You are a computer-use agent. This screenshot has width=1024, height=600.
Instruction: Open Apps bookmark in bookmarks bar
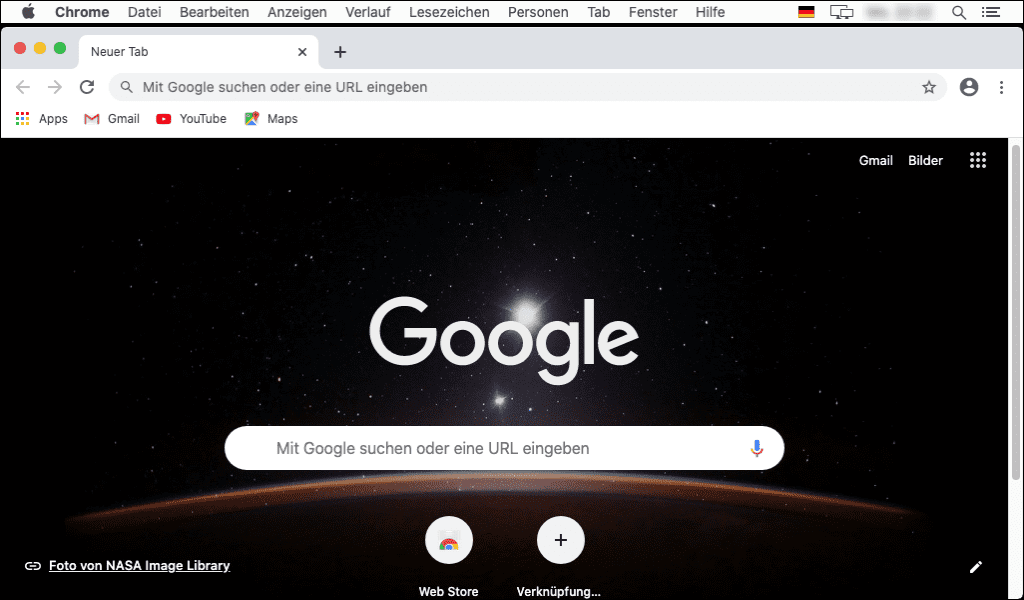(x=41, y=118)
